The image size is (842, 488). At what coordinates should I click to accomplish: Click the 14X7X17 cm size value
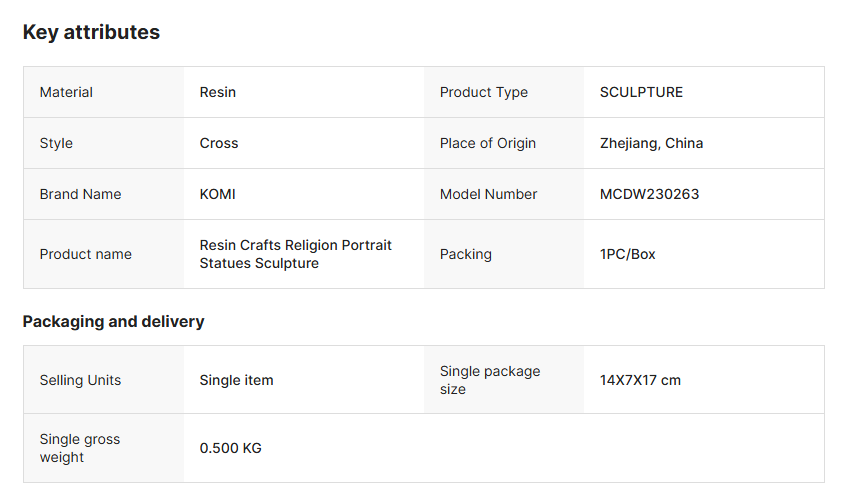640,380
